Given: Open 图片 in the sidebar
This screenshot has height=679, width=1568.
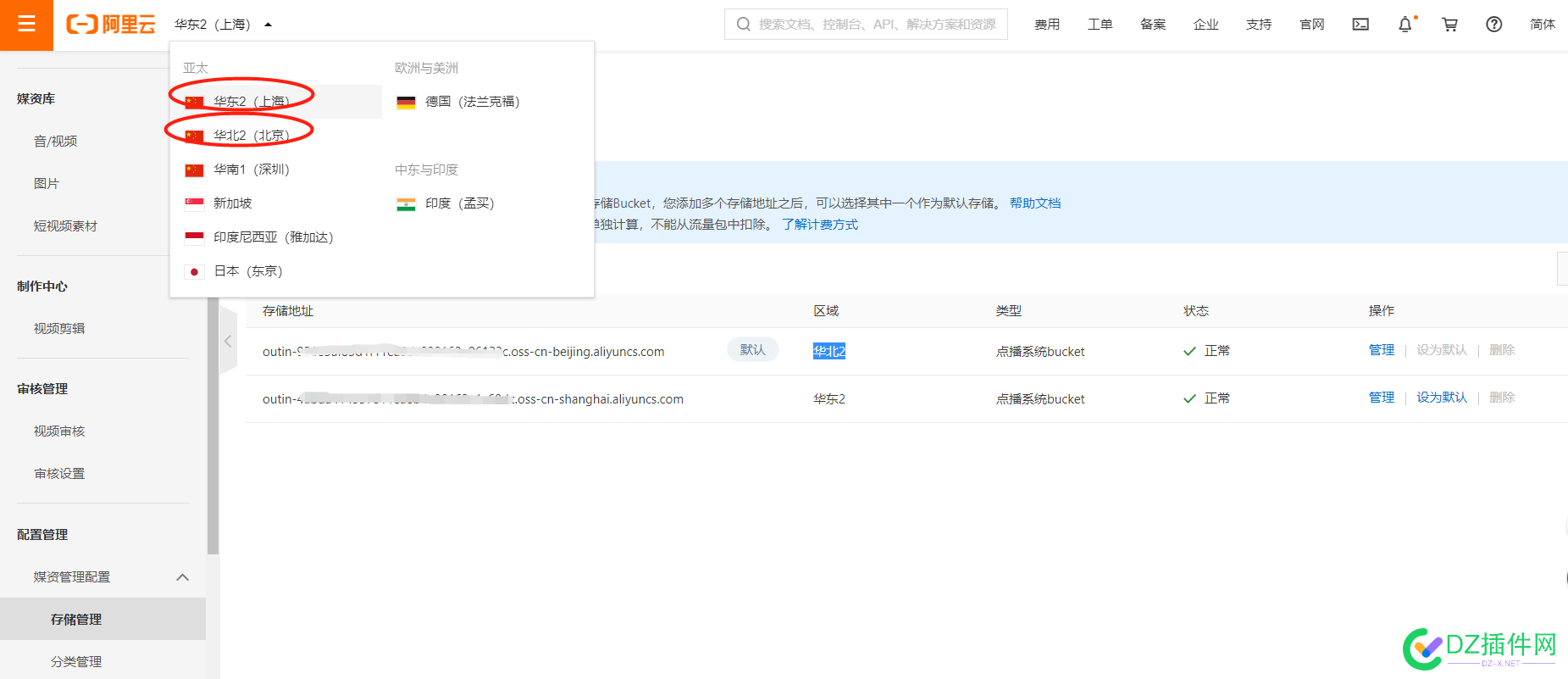Looking at the screenshot, I should click(47, 184).
